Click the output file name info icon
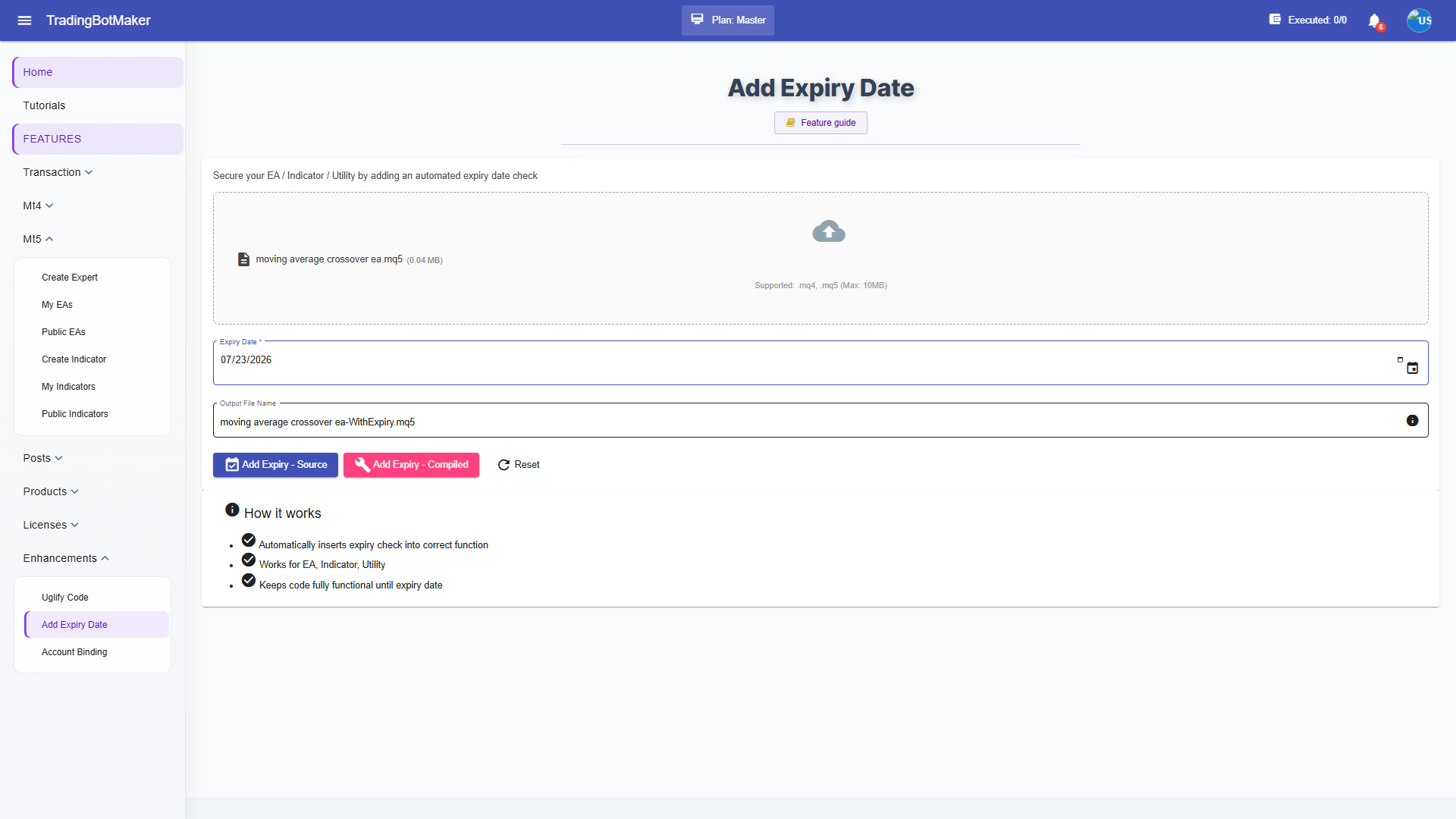This screenshot has height=819, width=1456. click(x=1412, y=420)
